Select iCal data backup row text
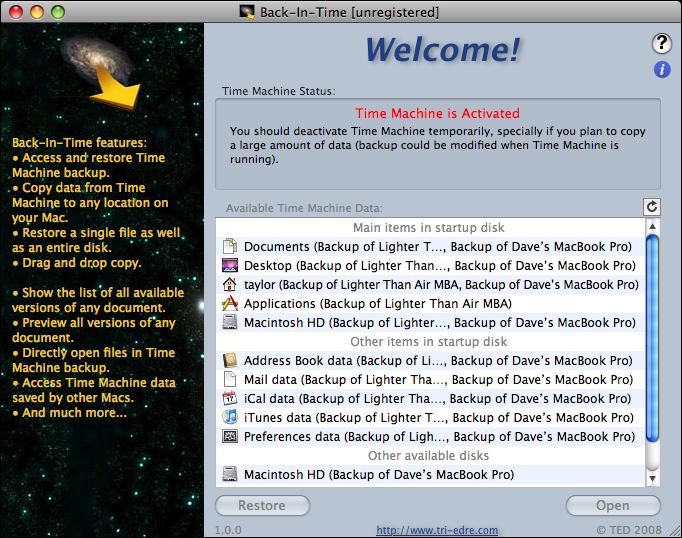The height and width of the screenshot is (538, 682). coord(438,398)
